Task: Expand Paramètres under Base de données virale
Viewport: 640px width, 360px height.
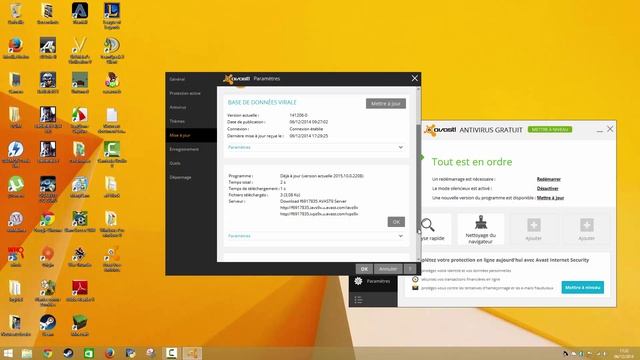Action: (x=315, y=147)
